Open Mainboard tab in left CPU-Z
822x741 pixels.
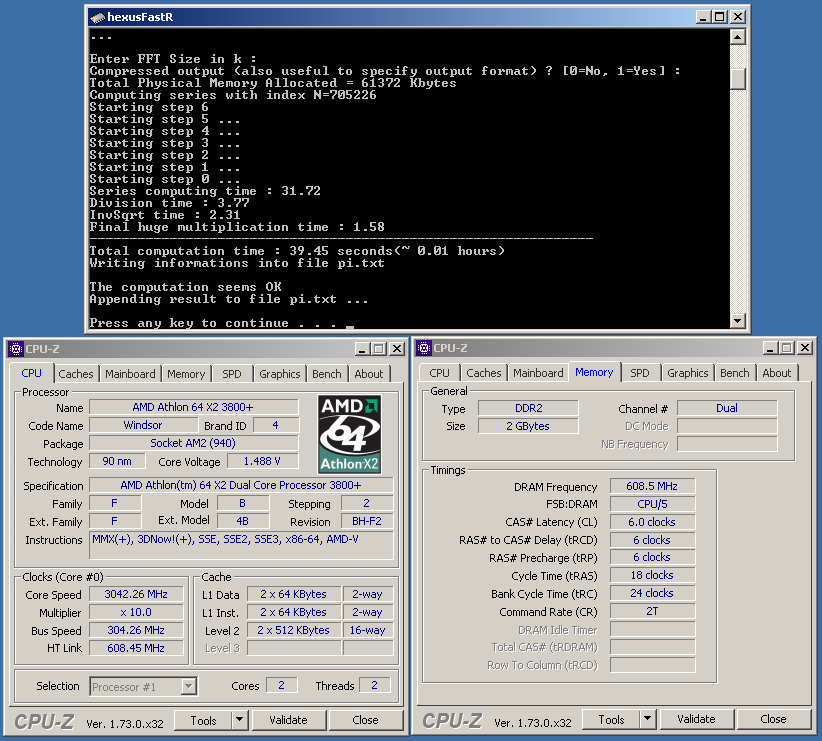(130, 374)
